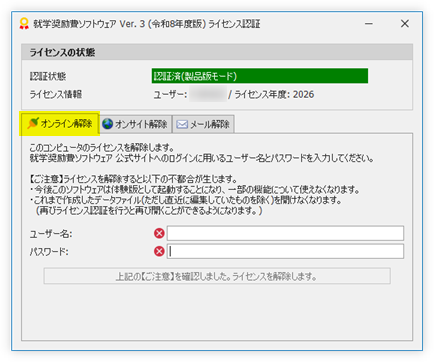This screenshot has width=434, height=362.
Task: Focus the パスワード input field
Action: 285,251
